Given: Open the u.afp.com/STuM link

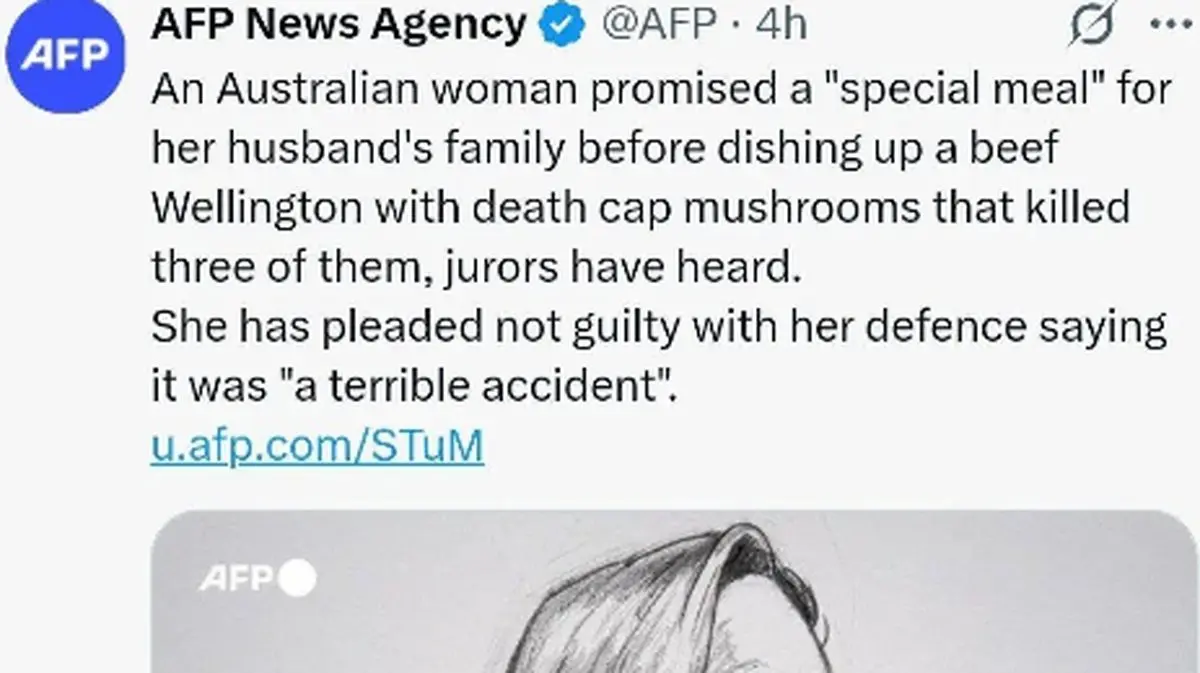Looking at the screenshot, I should click(x=317, y=446).
